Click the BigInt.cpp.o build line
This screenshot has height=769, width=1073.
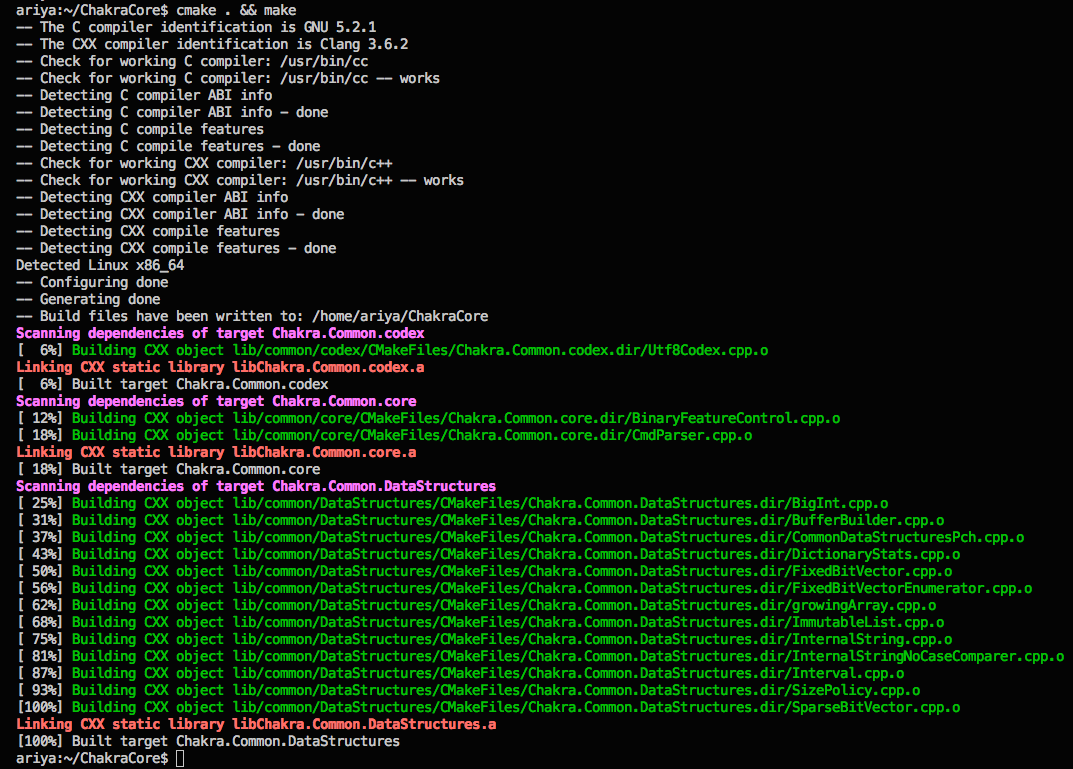(x=452, y=504)
